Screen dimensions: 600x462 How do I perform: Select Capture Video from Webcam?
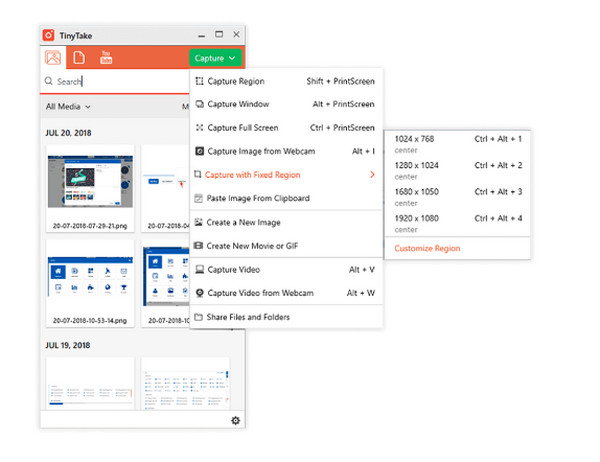tap(286, 293)
